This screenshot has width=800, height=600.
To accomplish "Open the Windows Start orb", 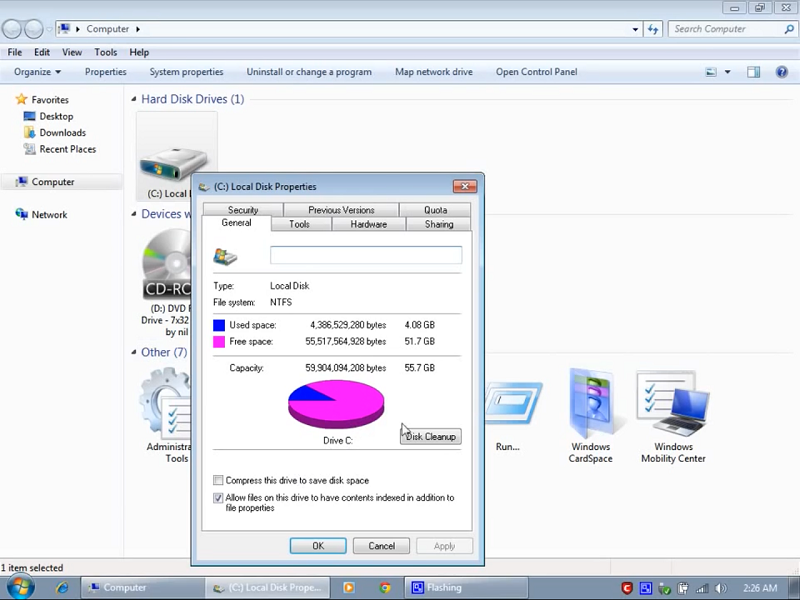I will [20, 587].
